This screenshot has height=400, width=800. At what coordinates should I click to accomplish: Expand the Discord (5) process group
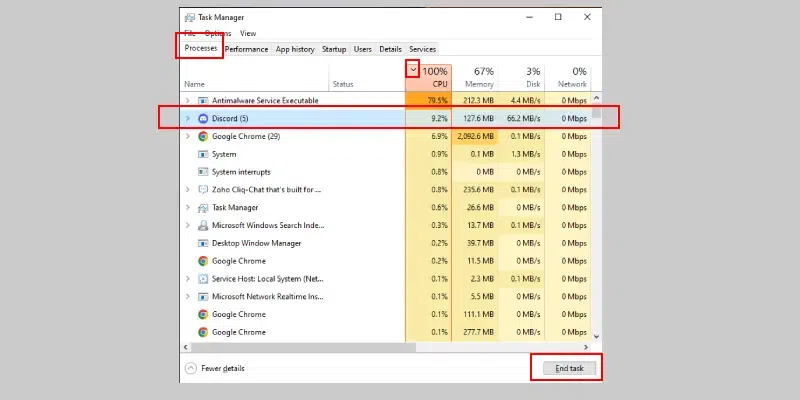tap(187, 118)
